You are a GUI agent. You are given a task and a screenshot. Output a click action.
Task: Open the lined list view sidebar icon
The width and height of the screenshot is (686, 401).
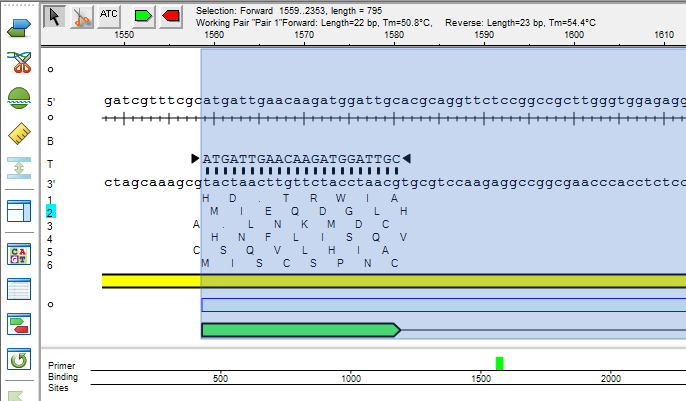pos(19,289)
